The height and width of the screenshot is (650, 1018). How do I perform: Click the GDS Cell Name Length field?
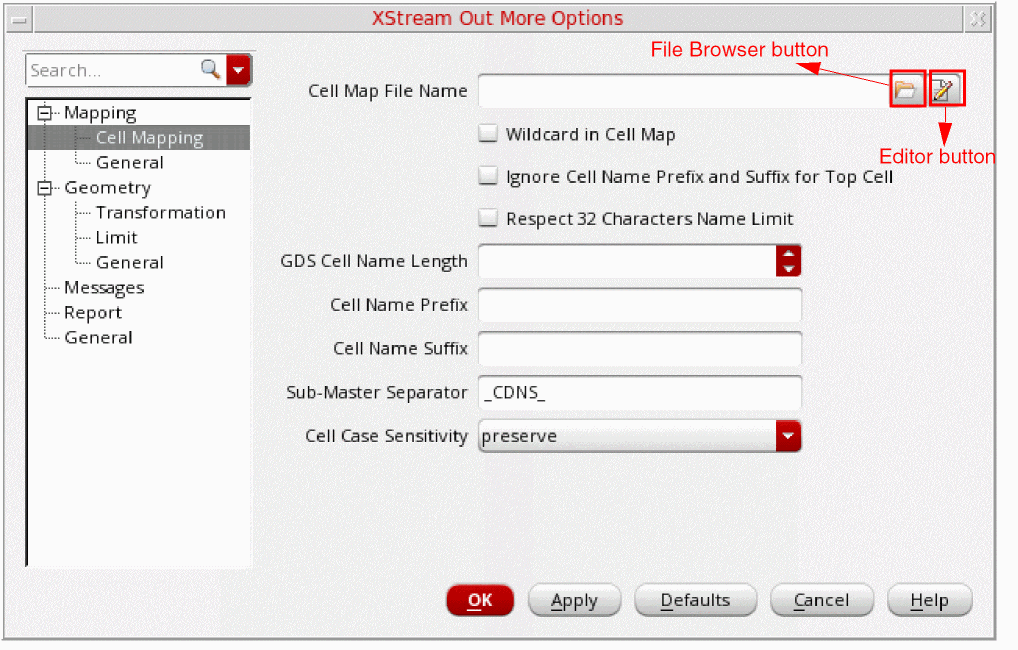coord(627,261)
